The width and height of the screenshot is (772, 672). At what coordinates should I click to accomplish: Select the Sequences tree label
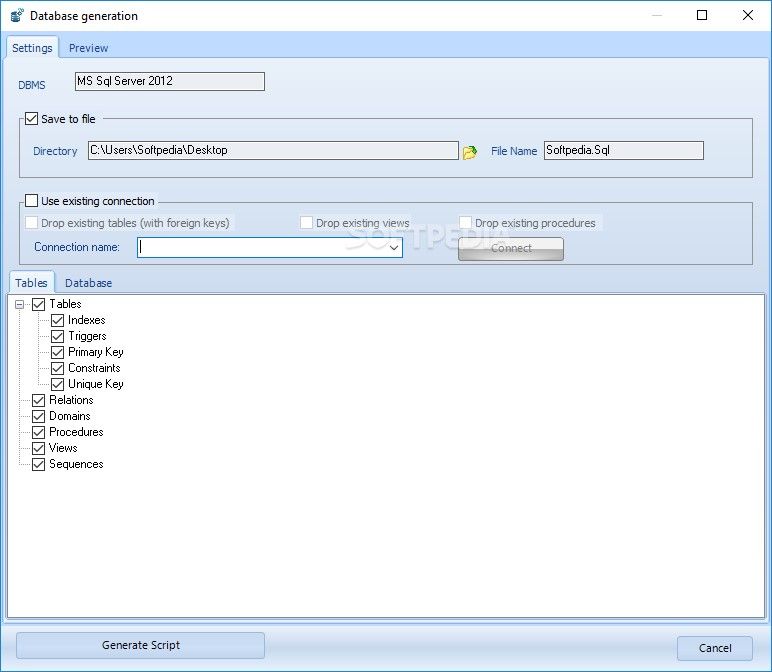tap(76, 464)
